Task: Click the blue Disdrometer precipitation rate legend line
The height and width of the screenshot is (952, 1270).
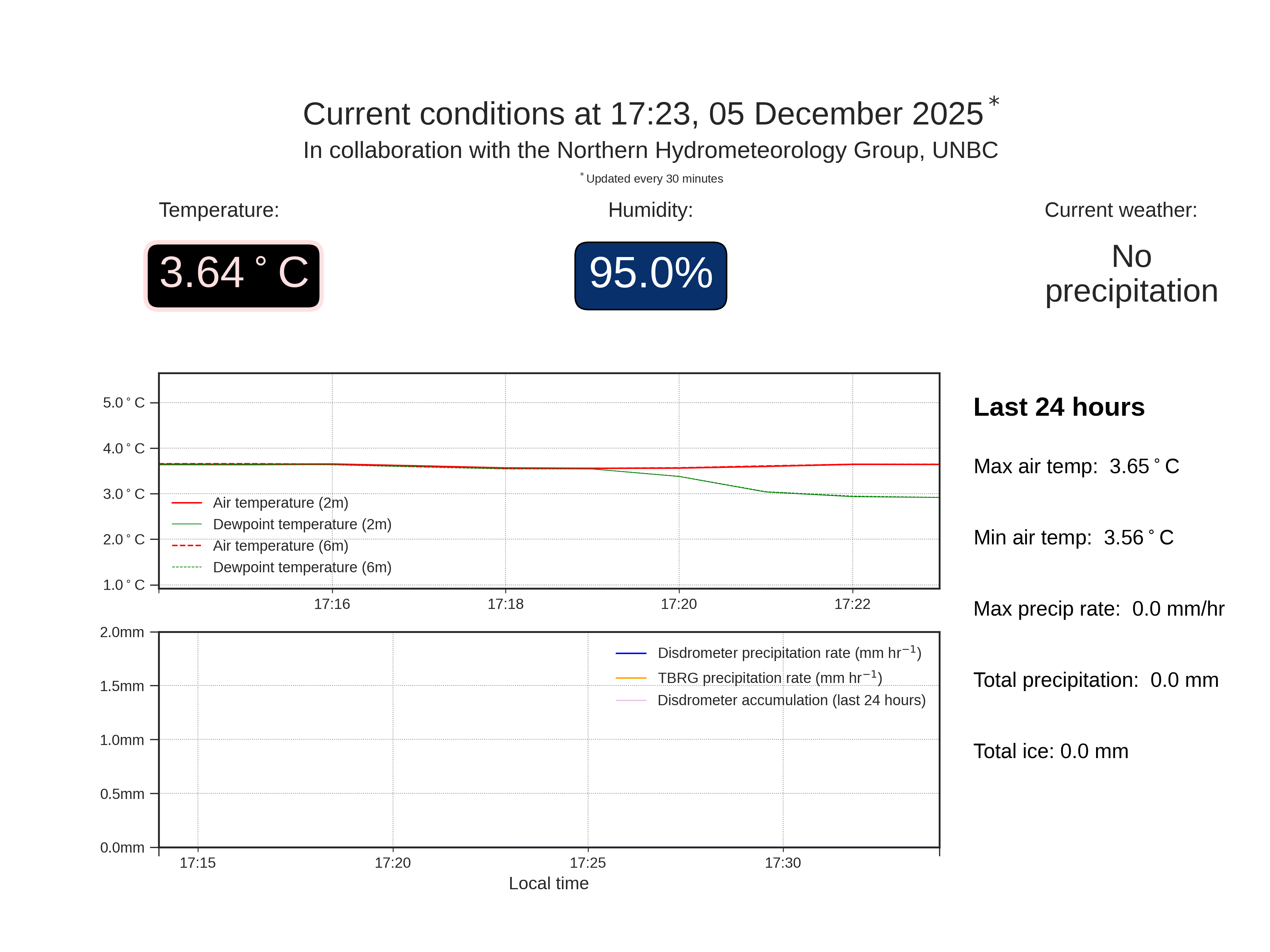Action: [630, 653]
